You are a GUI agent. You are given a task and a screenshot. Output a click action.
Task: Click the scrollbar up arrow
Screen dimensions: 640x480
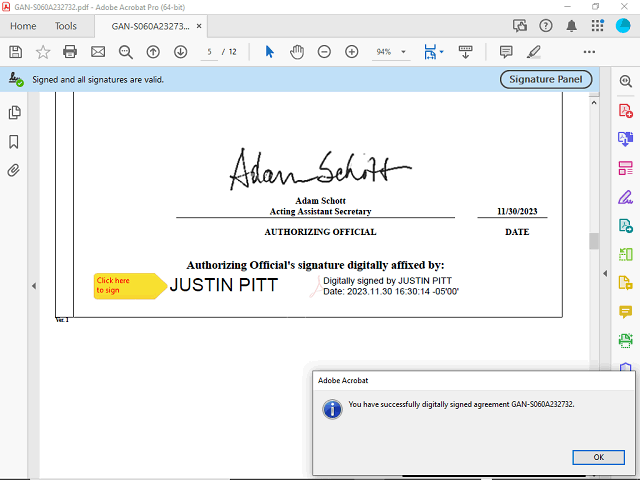[594, 103]
